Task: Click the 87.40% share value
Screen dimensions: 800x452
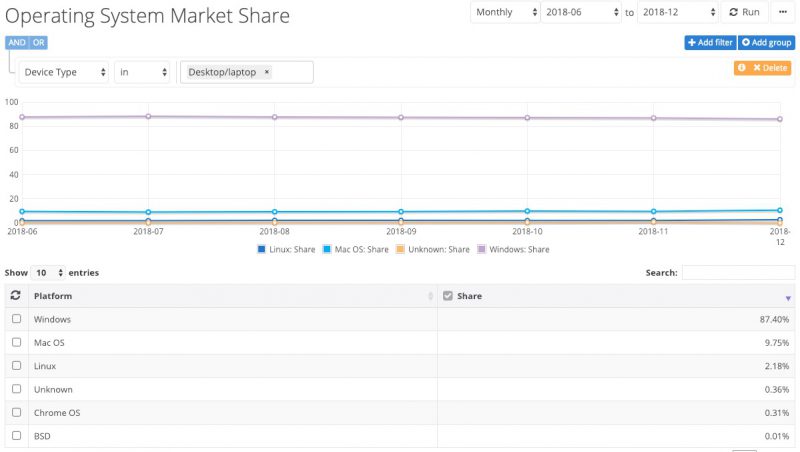Action: tap(774, 319)
